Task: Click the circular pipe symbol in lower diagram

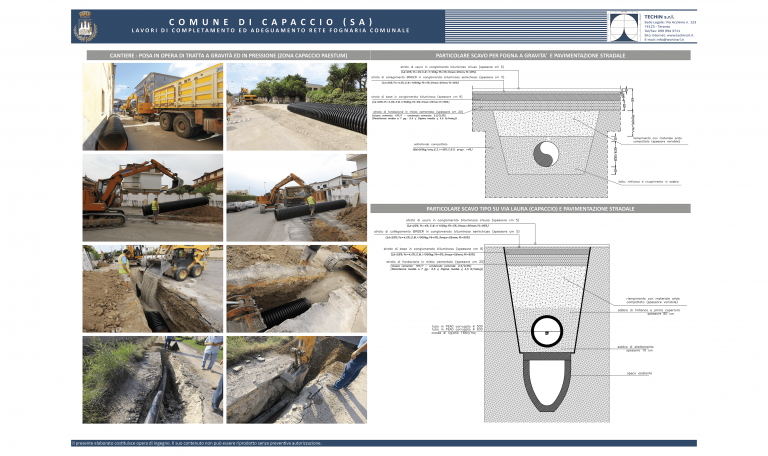Action: (548, 328)
